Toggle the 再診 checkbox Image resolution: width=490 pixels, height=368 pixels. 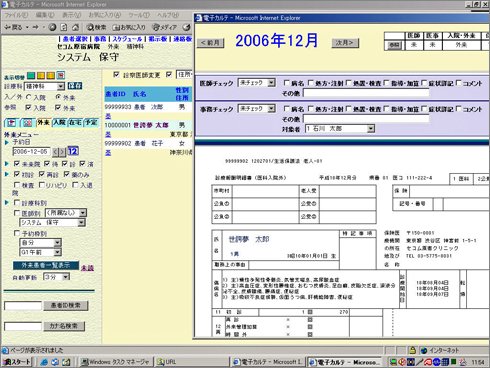pos(42,174)
